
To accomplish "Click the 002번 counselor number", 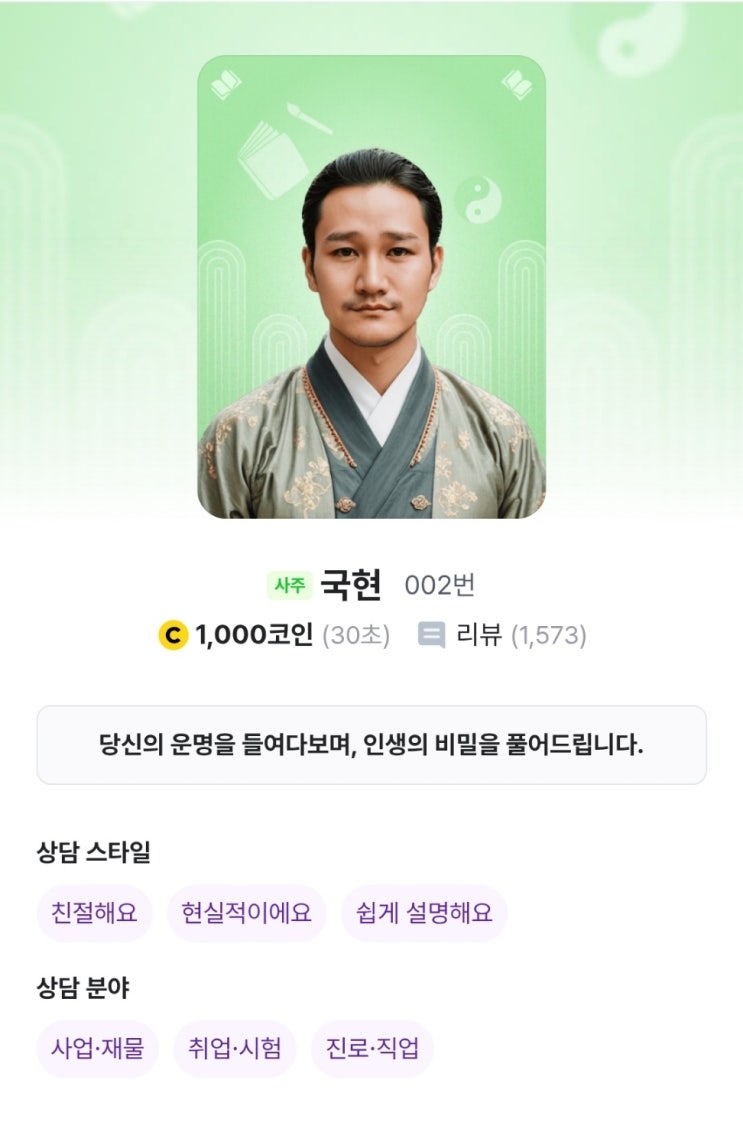I will (440, 585).
